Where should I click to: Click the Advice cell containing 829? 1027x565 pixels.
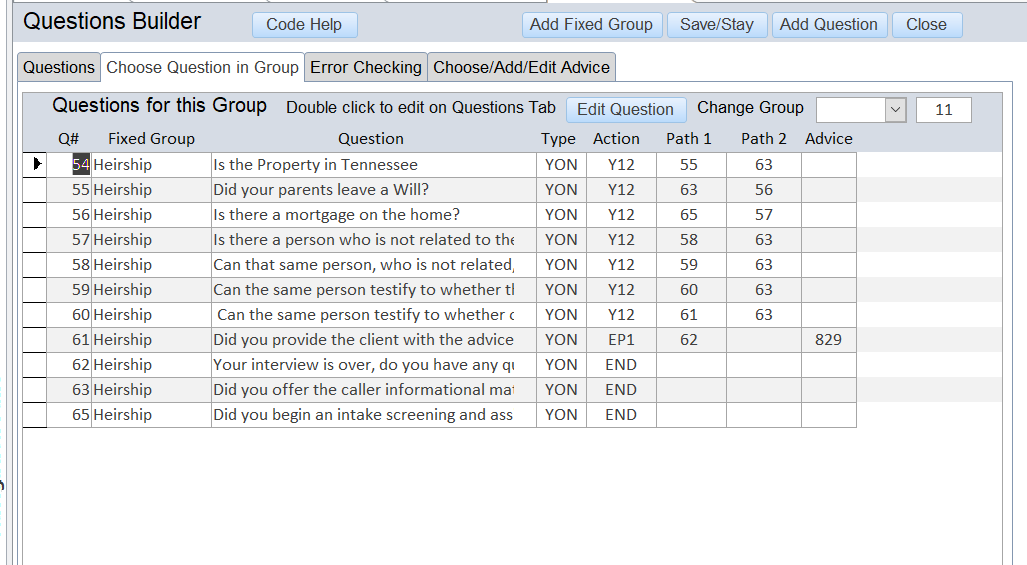(x=828, y=340)
